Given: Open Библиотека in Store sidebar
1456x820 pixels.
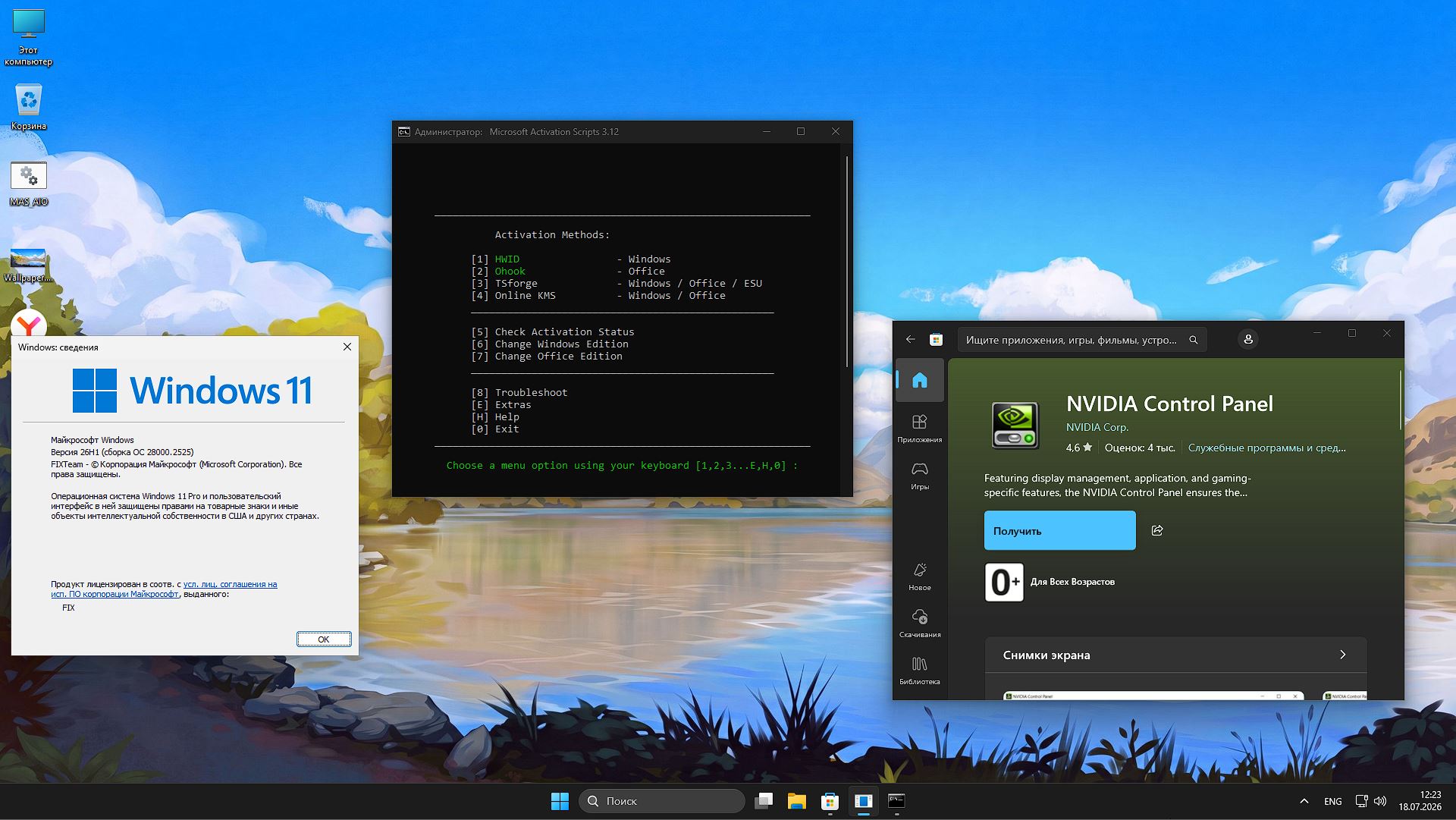Looking at the screenshot, I should point(920,671).
